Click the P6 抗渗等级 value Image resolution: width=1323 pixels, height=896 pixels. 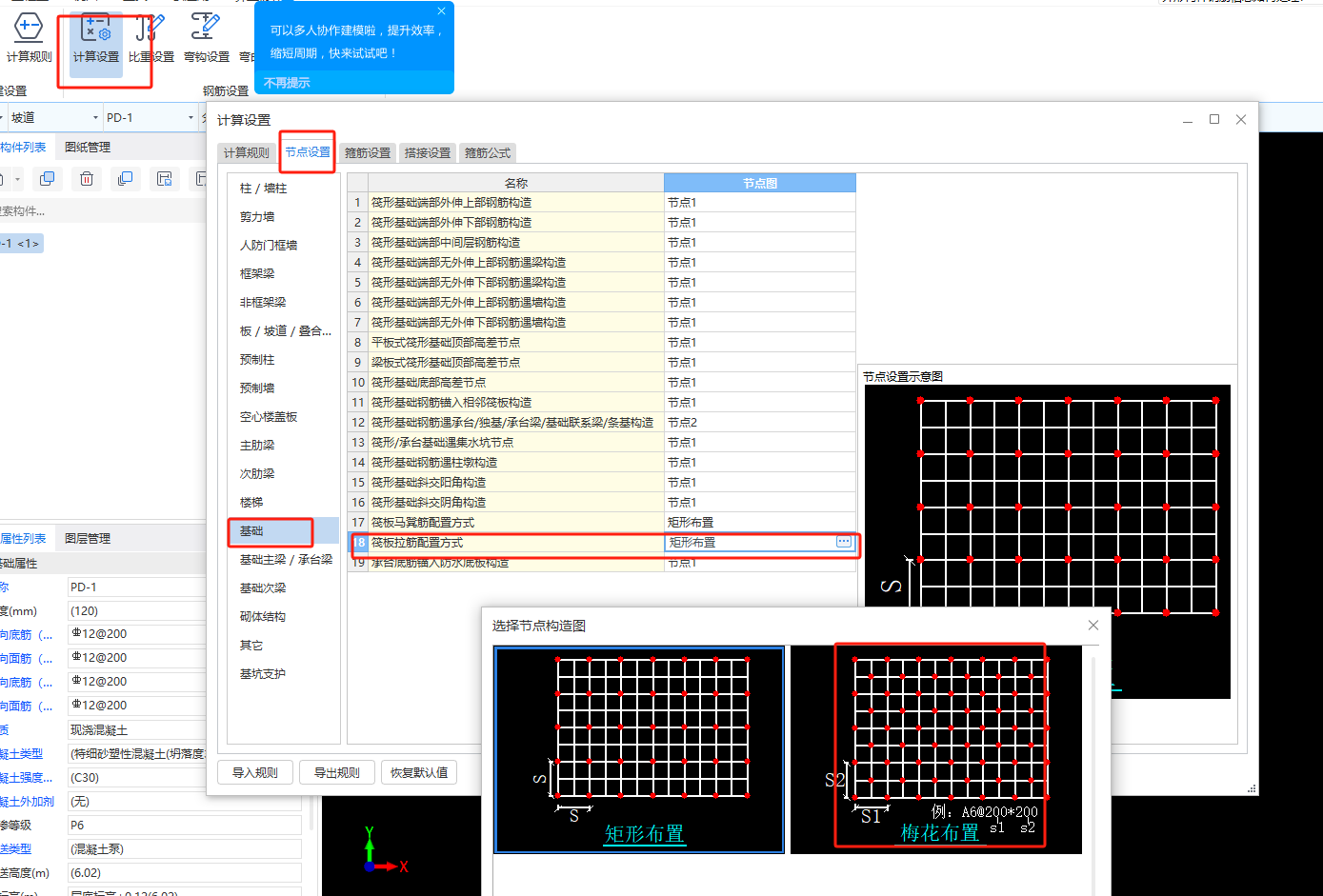tap(185, 825)
